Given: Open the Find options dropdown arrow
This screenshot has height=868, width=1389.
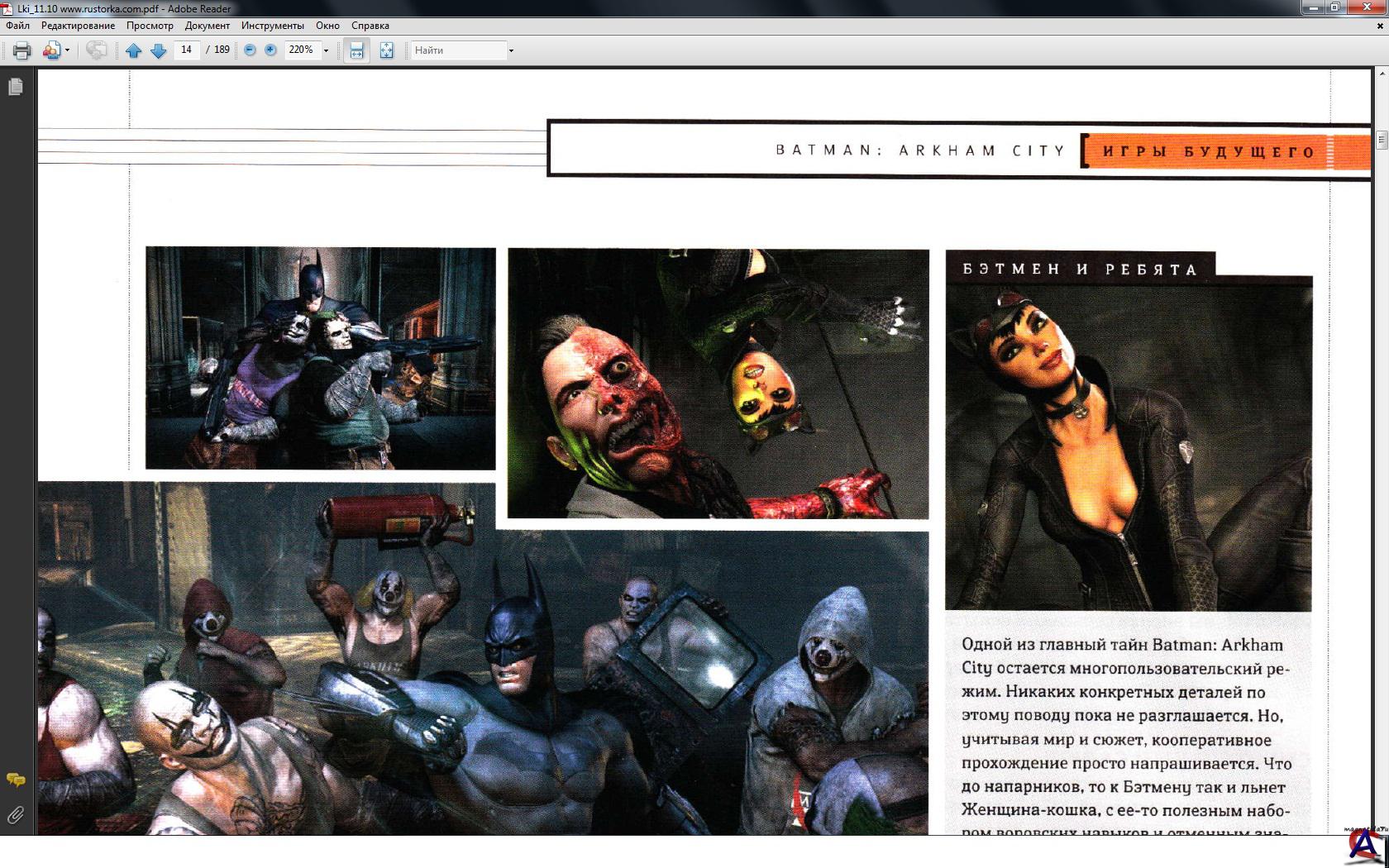Looking at the screenshot, I should click(x=511, y=50).
